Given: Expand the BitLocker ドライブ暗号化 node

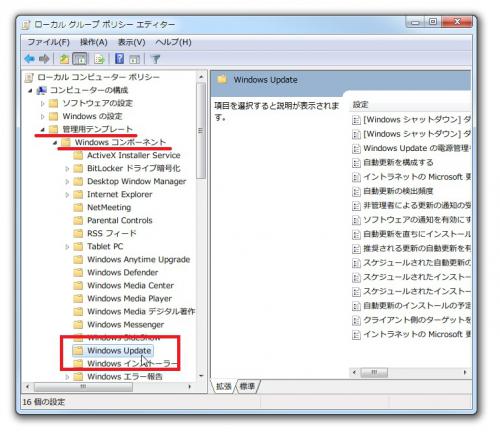Looking at the screenshot, I should click(67, 169).
